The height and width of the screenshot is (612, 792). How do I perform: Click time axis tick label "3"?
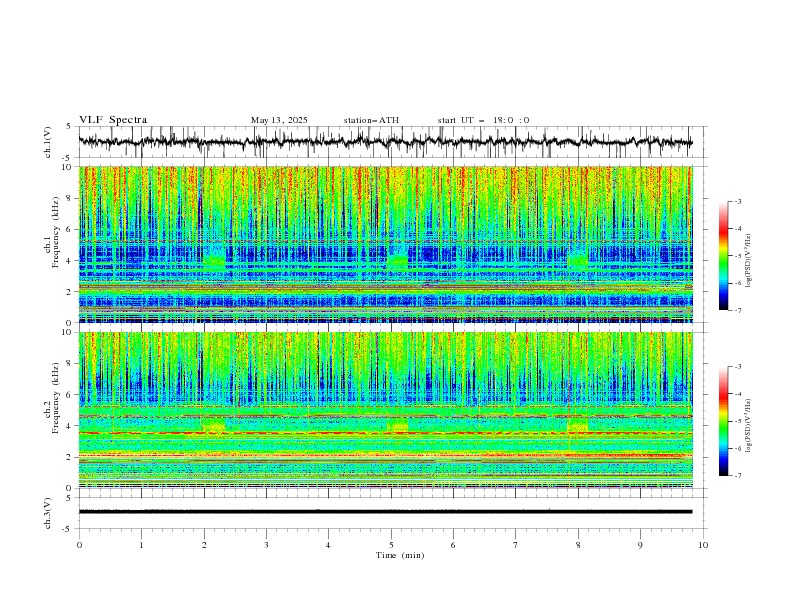[x=266, y=545]
